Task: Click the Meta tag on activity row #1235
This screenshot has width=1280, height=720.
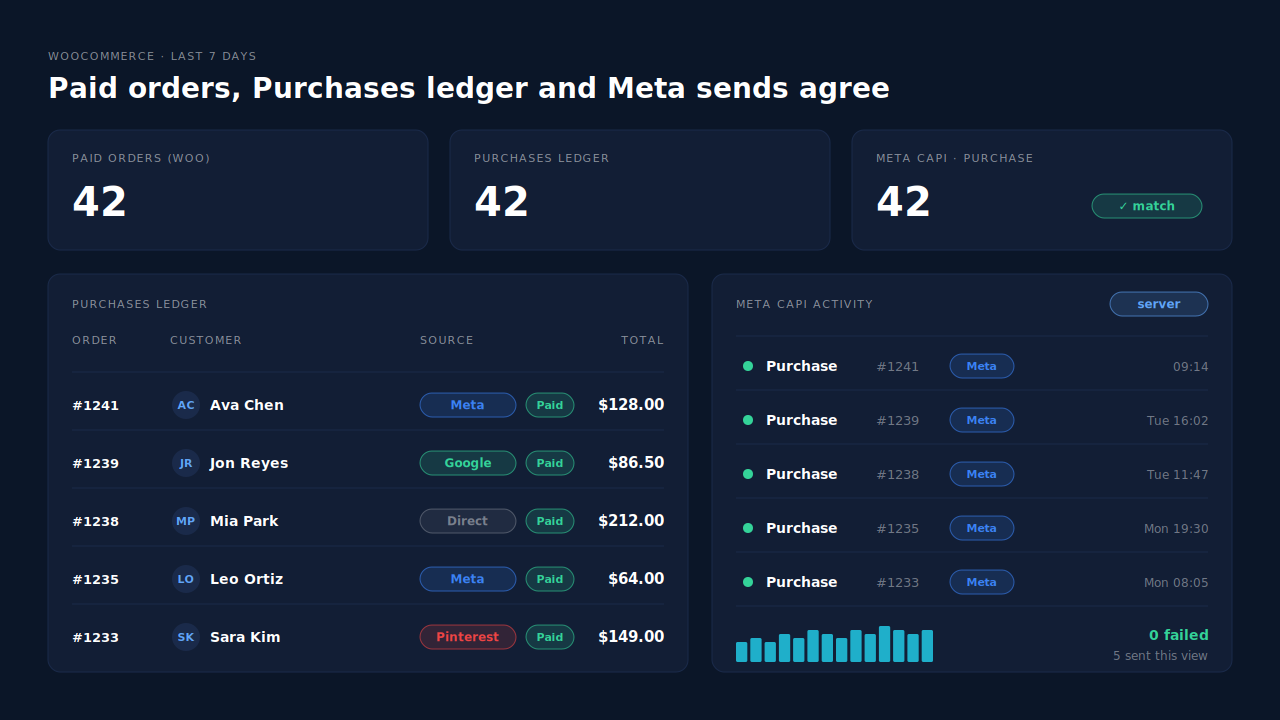Action: (x=982, y=528)
